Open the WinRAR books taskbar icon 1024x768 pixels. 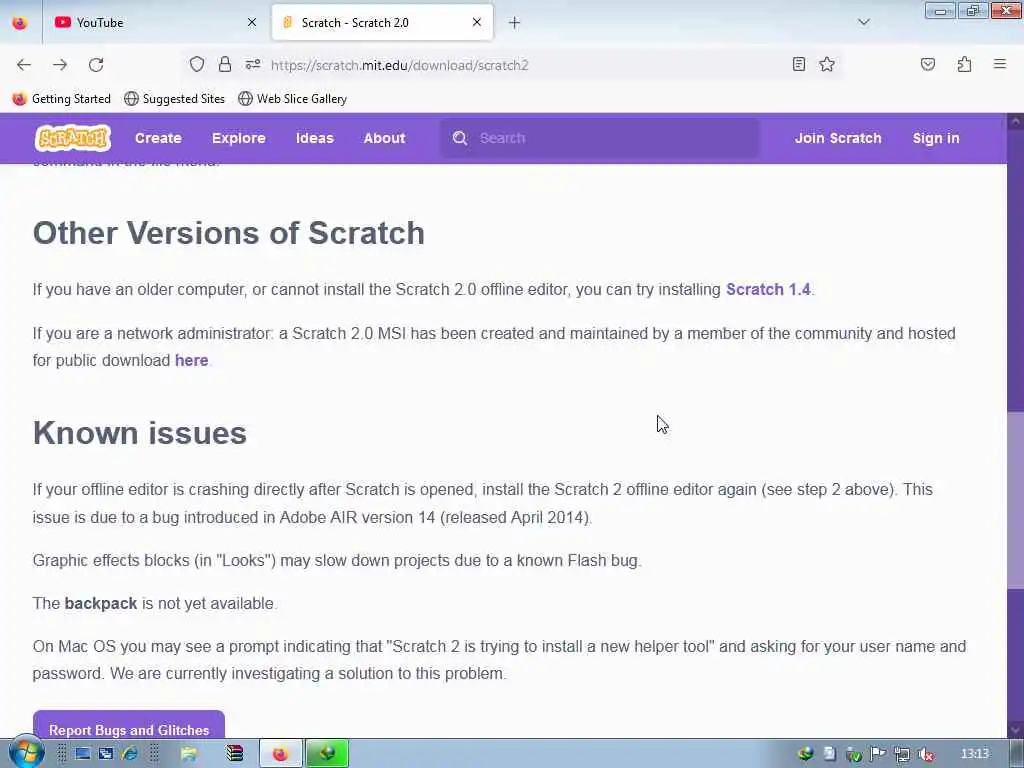(234, 754)
